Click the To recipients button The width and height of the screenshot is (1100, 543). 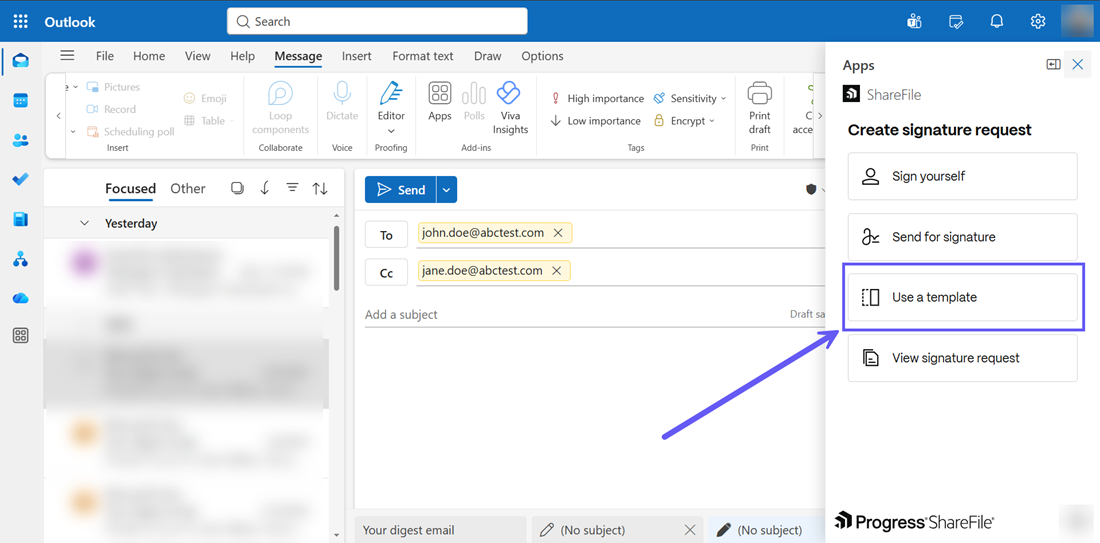tap(387, 235)
